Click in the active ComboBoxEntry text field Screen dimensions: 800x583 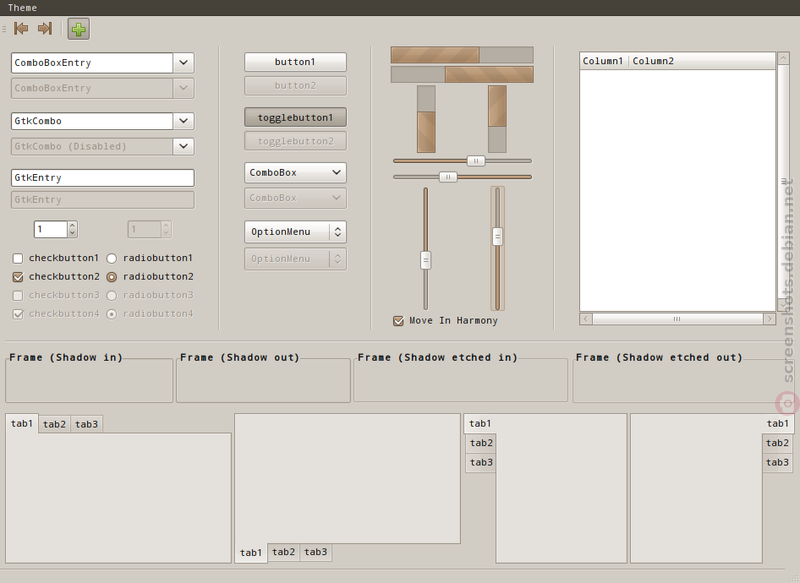(x=92, y=63)
